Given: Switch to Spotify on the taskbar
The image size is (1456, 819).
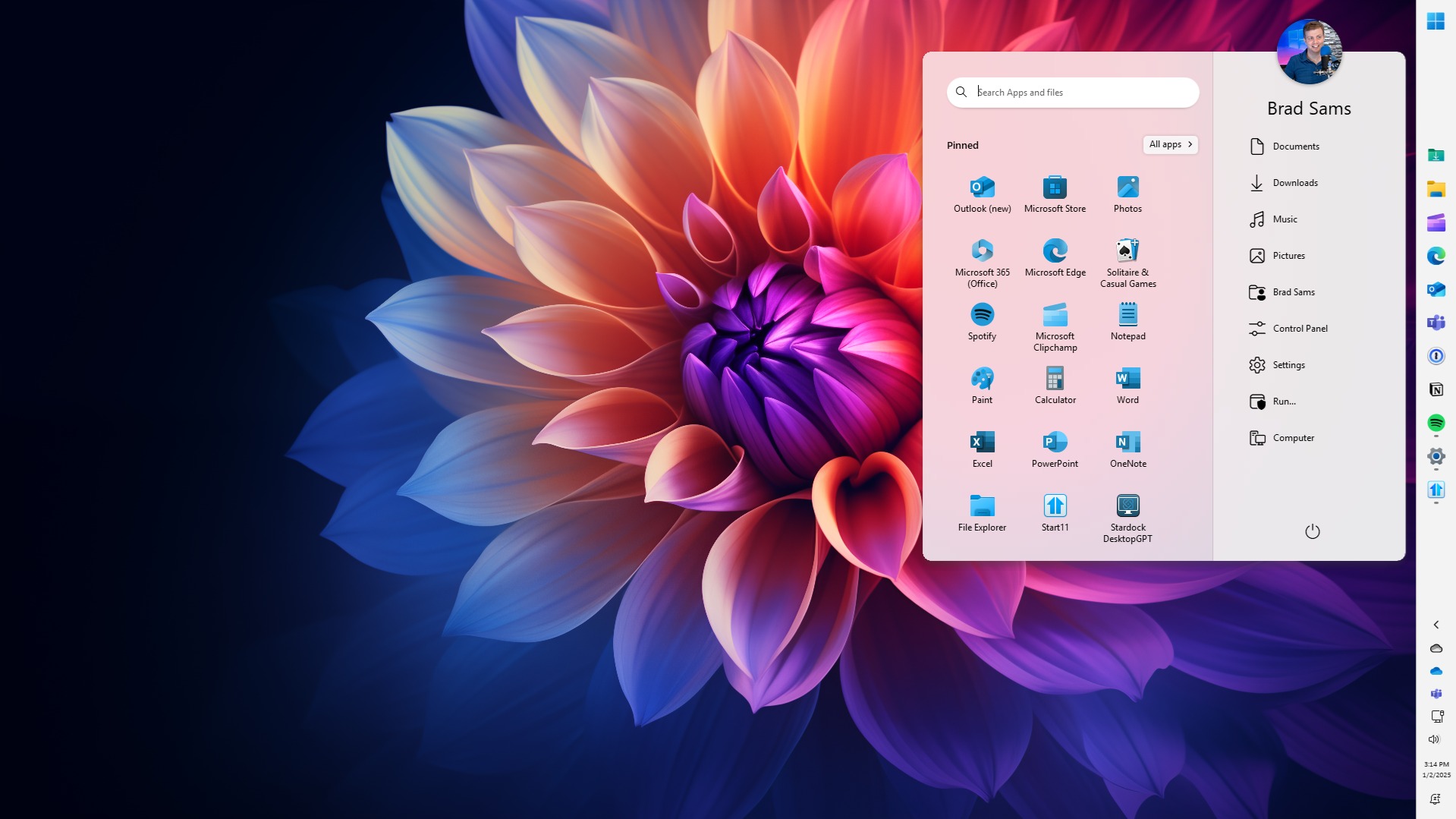Looking at the screenshot, I should click(x=1436, y=423).
